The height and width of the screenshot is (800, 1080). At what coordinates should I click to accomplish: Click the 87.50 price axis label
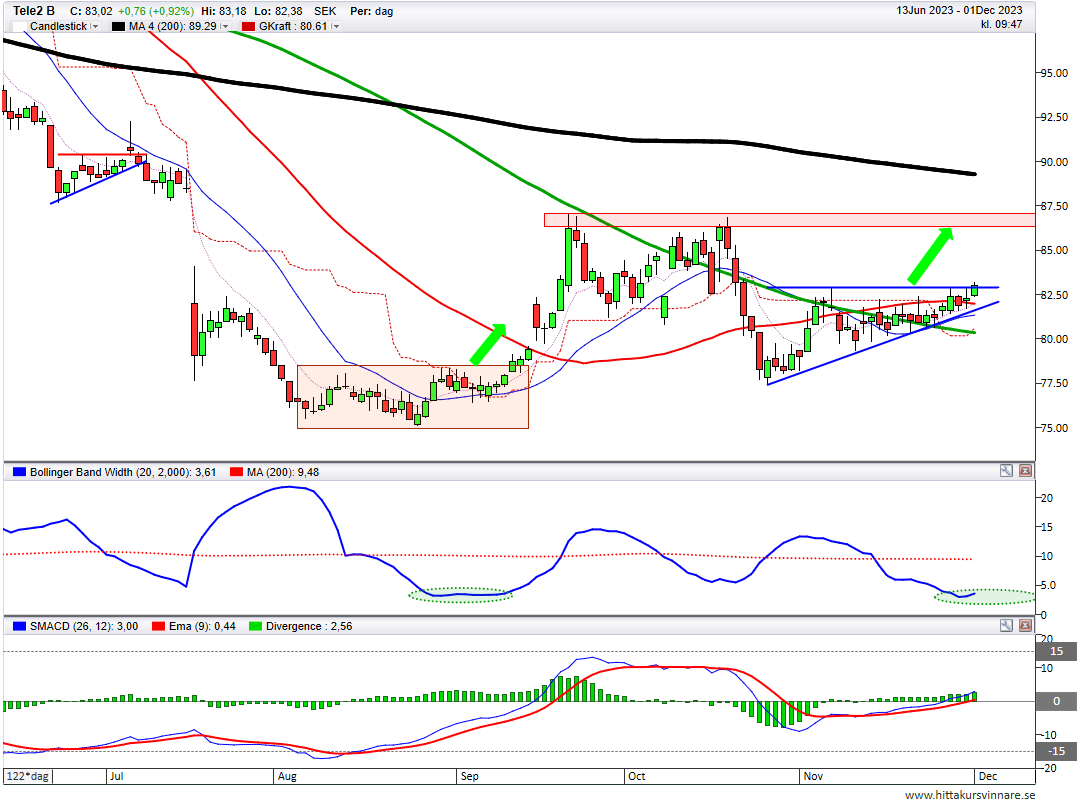coord(1055,206)
